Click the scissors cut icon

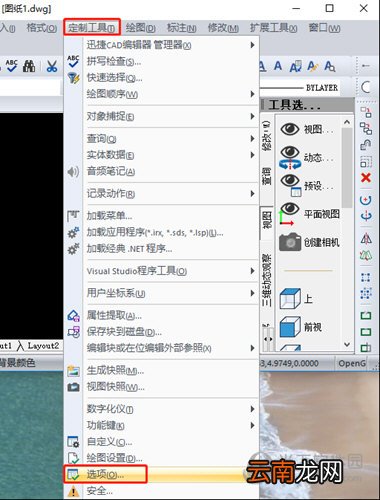[x=52, y=66]
